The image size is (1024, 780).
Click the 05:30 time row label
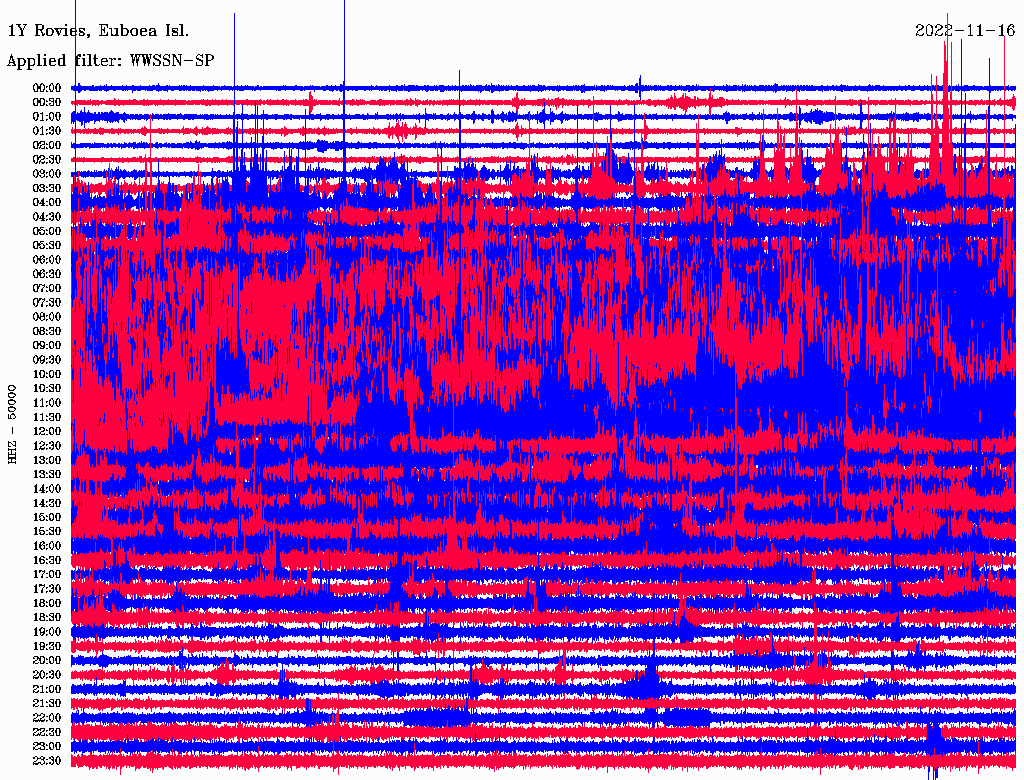(47, 246)
